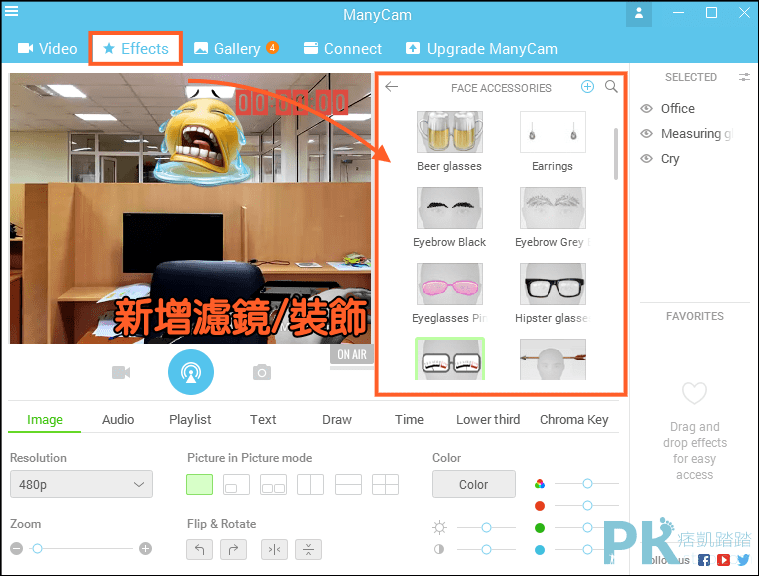Select side-by-side vertical split layout

pyautogui.click(x=310, y=485)
